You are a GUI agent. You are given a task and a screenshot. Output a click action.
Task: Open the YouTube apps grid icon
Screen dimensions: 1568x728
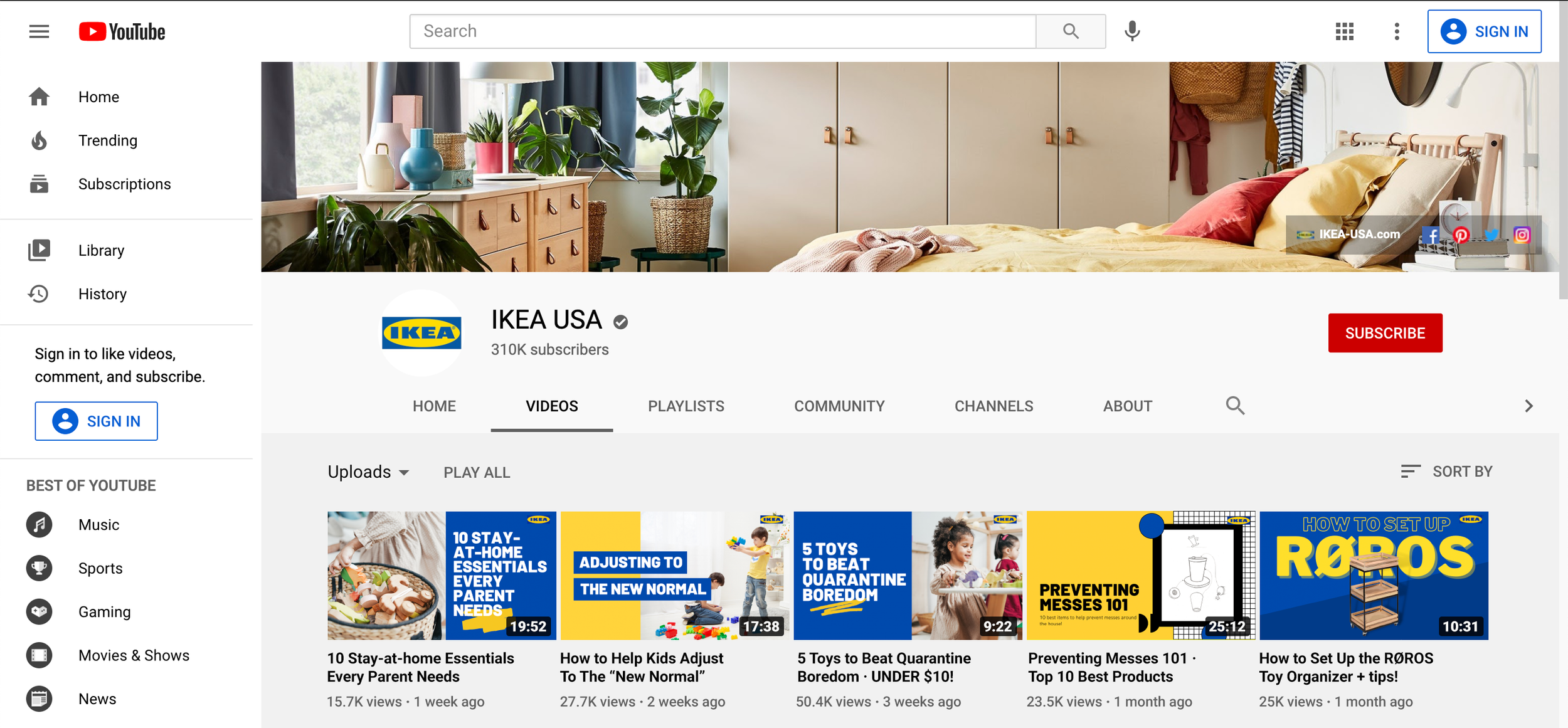coord(1344,31)
